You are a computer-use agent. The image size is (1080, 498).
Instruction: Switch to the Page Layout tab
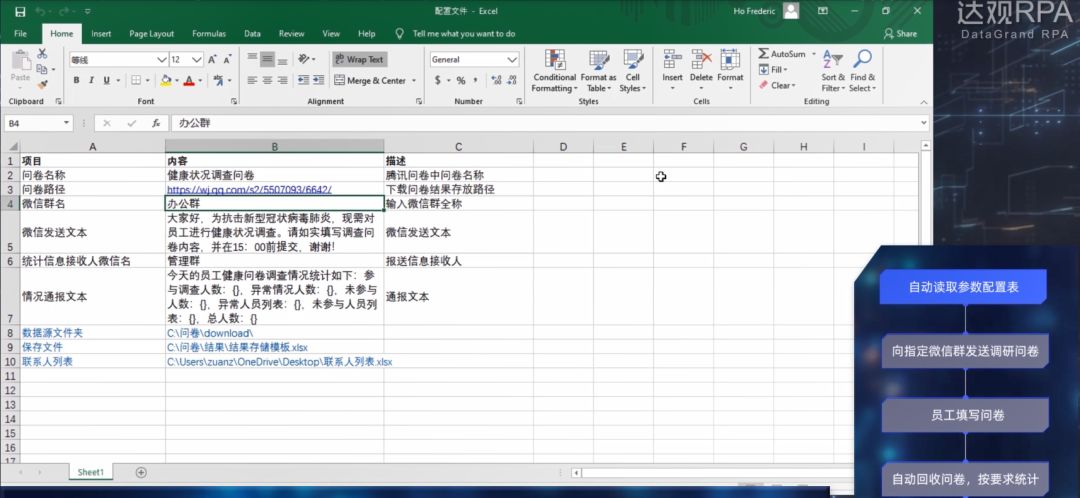pos(152,34)
